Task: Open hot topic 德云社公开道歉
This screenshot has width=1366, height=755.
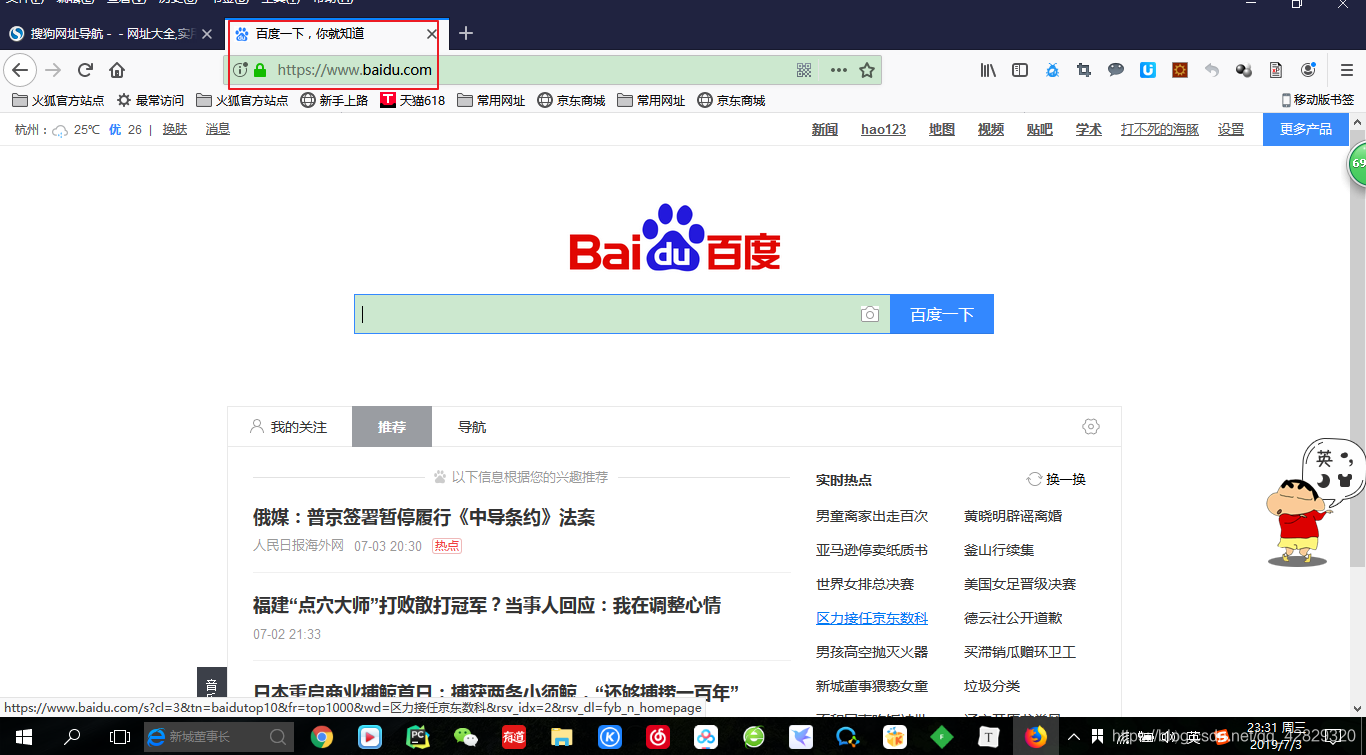Action: [x=1013, y=618]
